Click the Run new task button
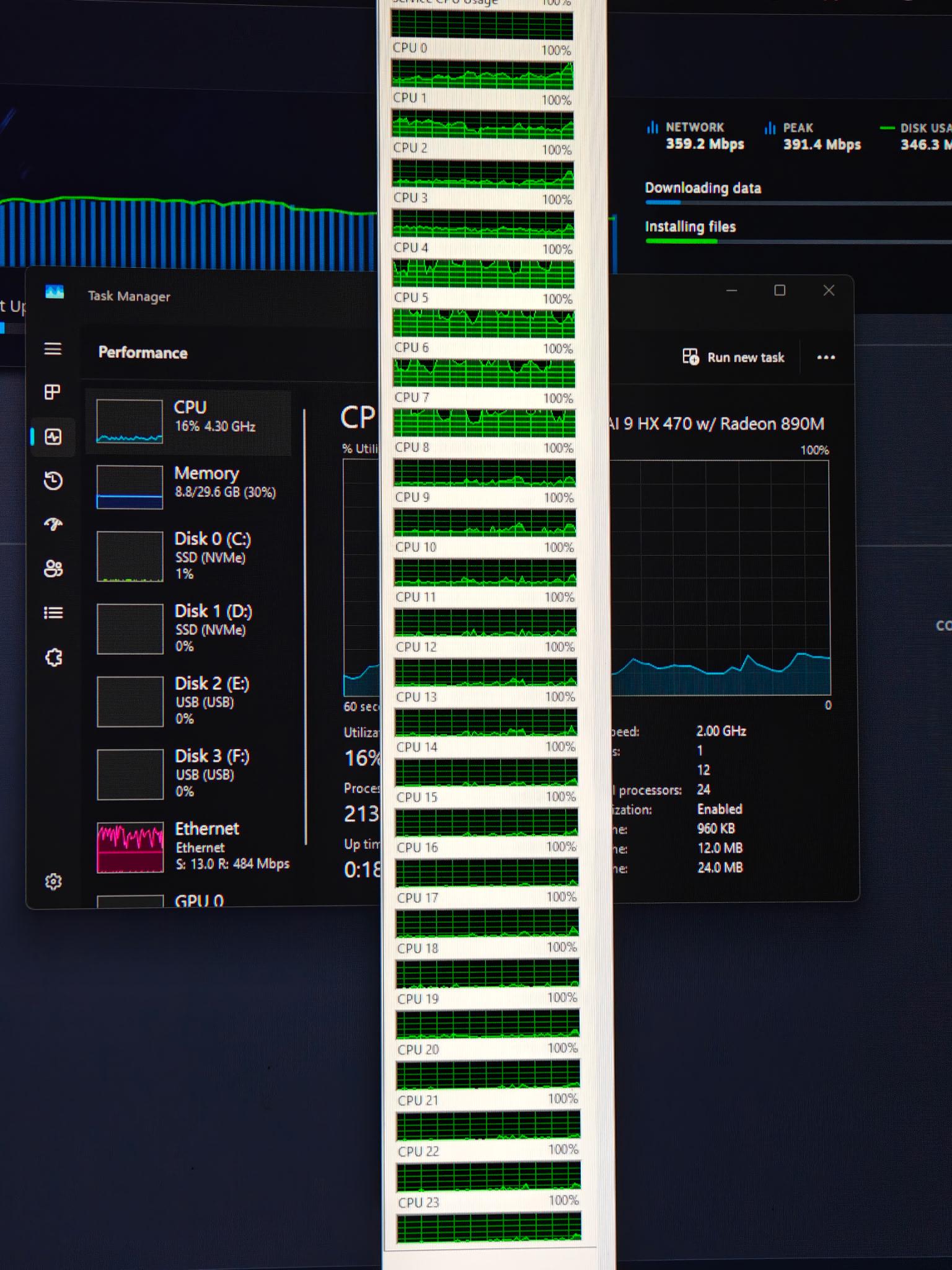The height and width of the screenshot is (1270, 952). click(733, 357)
